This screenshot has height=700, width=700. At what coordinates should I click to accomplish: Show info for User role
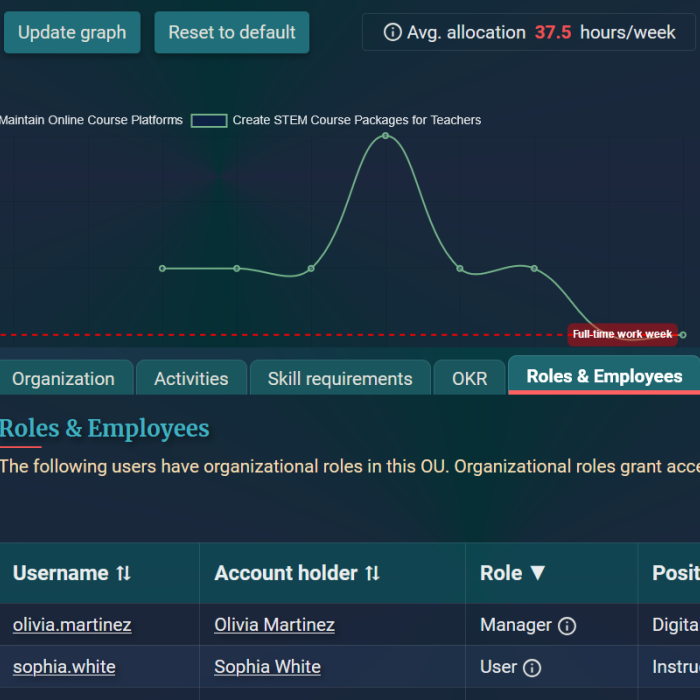click(532, 668)
